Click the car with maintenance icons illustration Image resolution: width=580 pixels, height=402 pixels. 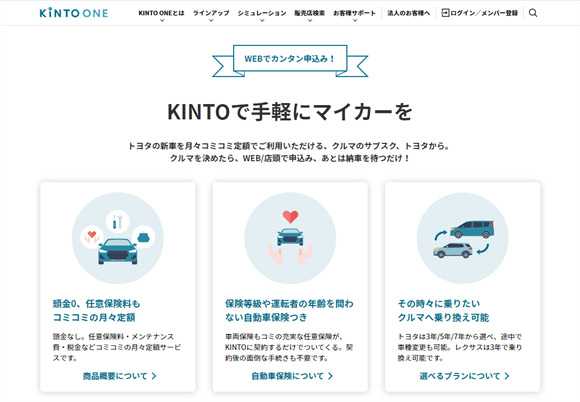(x=118, y=238)
